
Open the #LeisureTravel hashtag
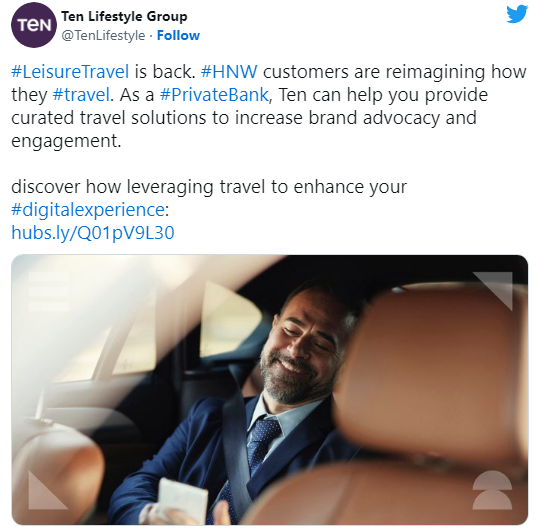click(70, 71)
